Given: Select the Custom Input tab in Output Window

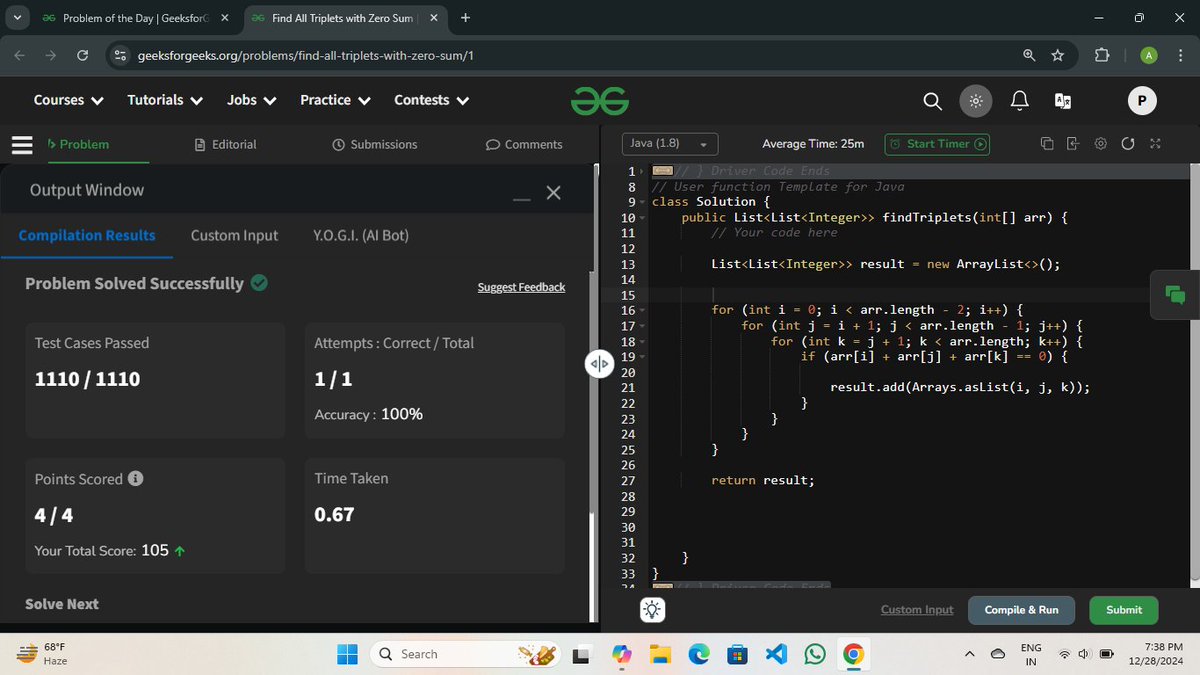Looking at the screenshot, I should click(x=234, y=235).
